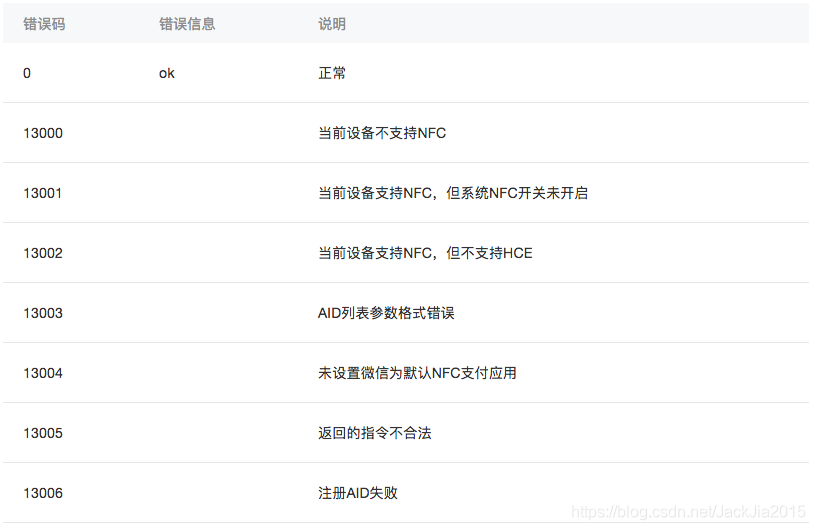
Task: Select the 正常 description text
Action: [332, 73]
